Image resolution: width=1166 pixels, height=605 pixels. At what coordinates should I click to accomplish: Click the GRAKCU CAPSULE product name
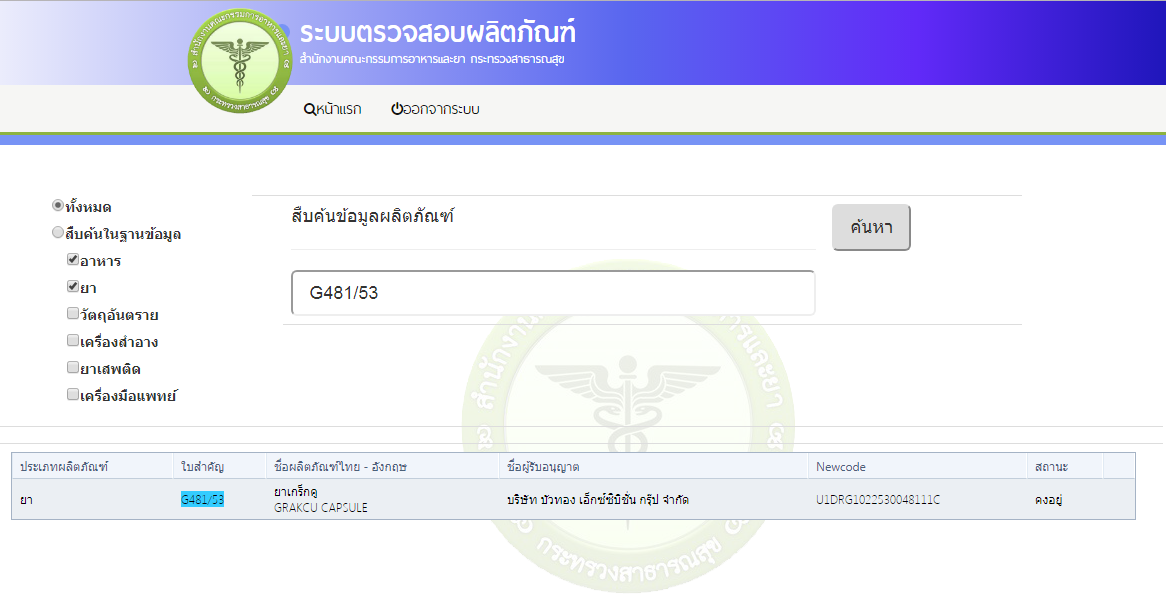click(x=320, y=507)
